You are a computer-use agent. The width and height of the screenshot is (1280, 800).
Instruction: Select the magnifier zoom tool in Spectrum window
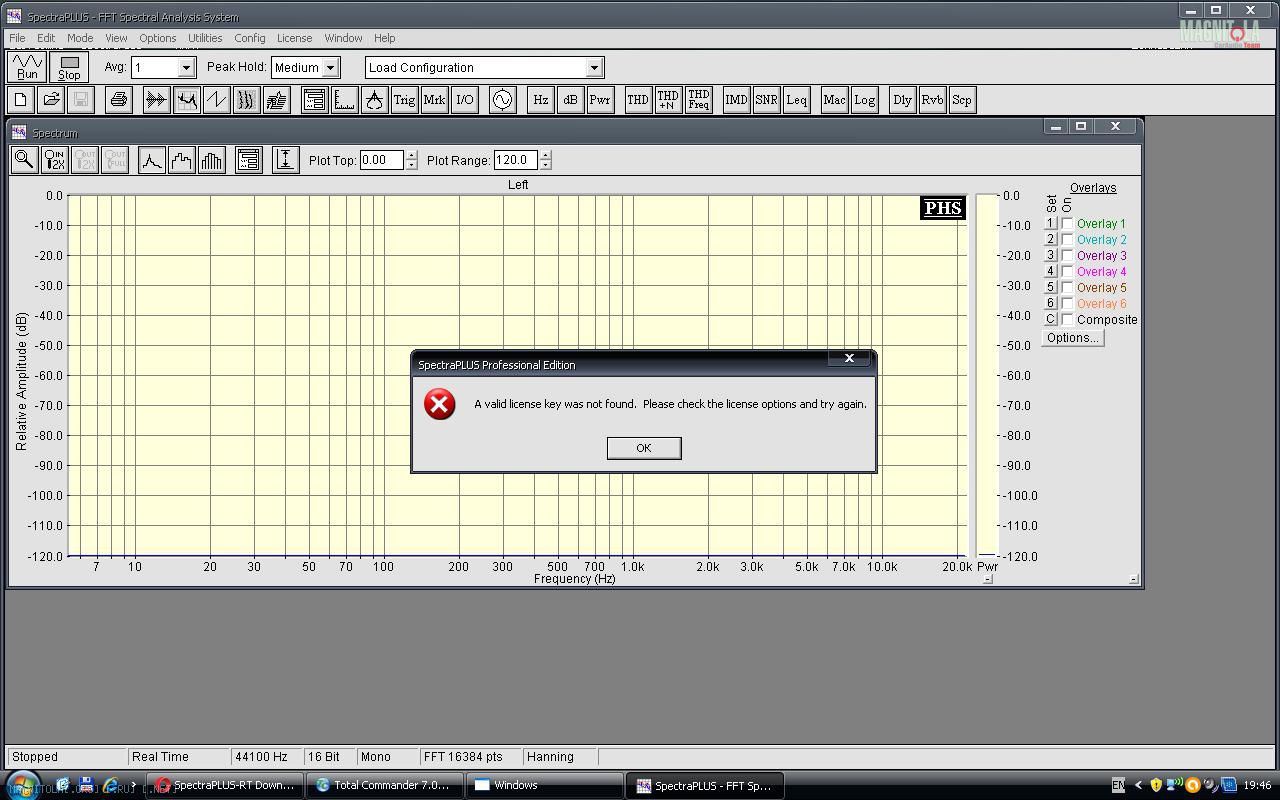pyautogui.click(x=24, y=160)
